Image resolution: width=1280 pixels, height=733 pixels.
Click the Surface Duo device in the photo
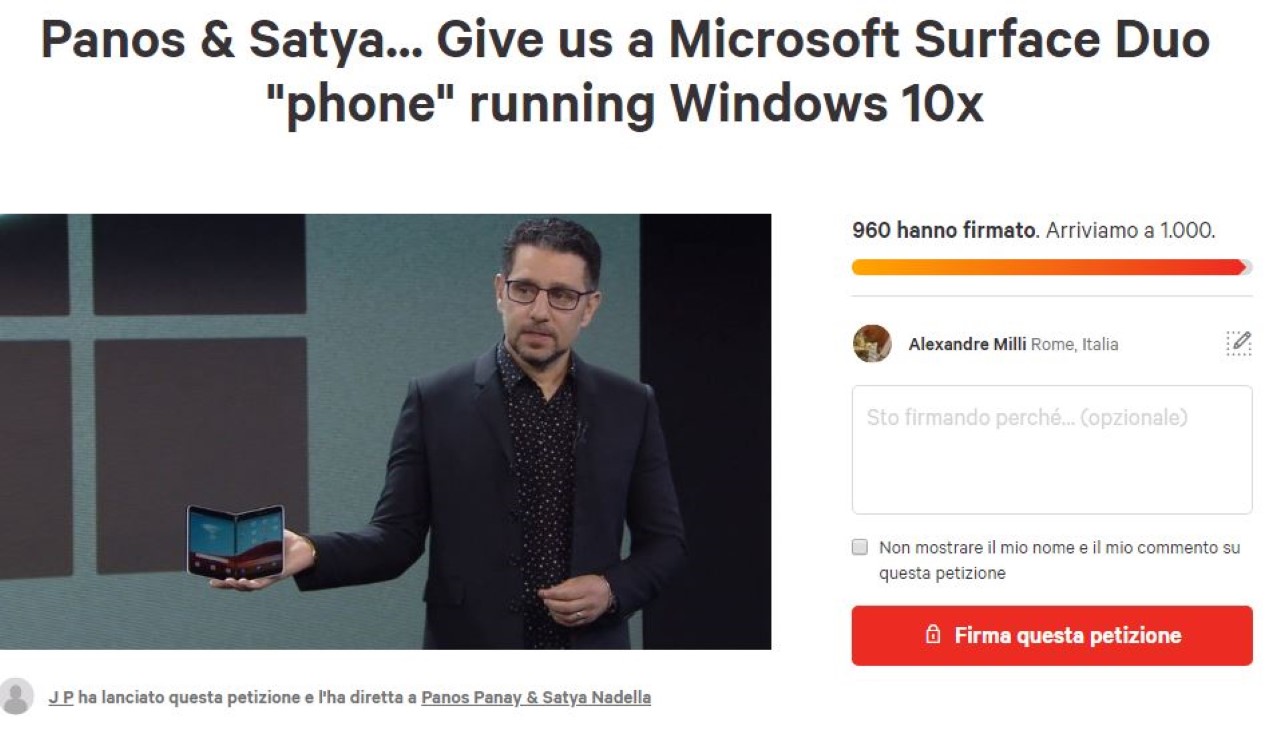tap(236, 542)
